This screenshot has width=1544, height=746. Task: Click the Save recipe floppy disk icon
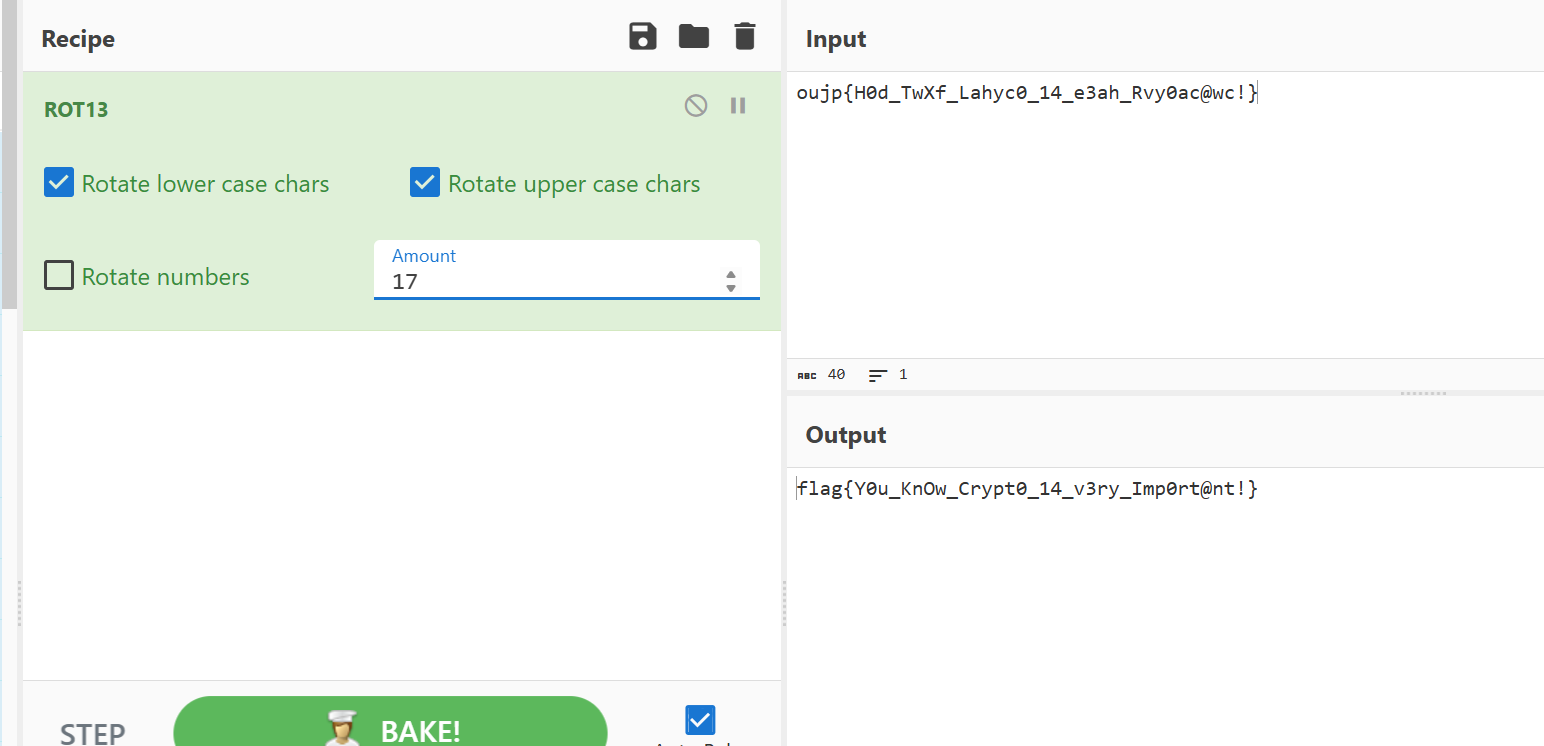coord(642,37)
